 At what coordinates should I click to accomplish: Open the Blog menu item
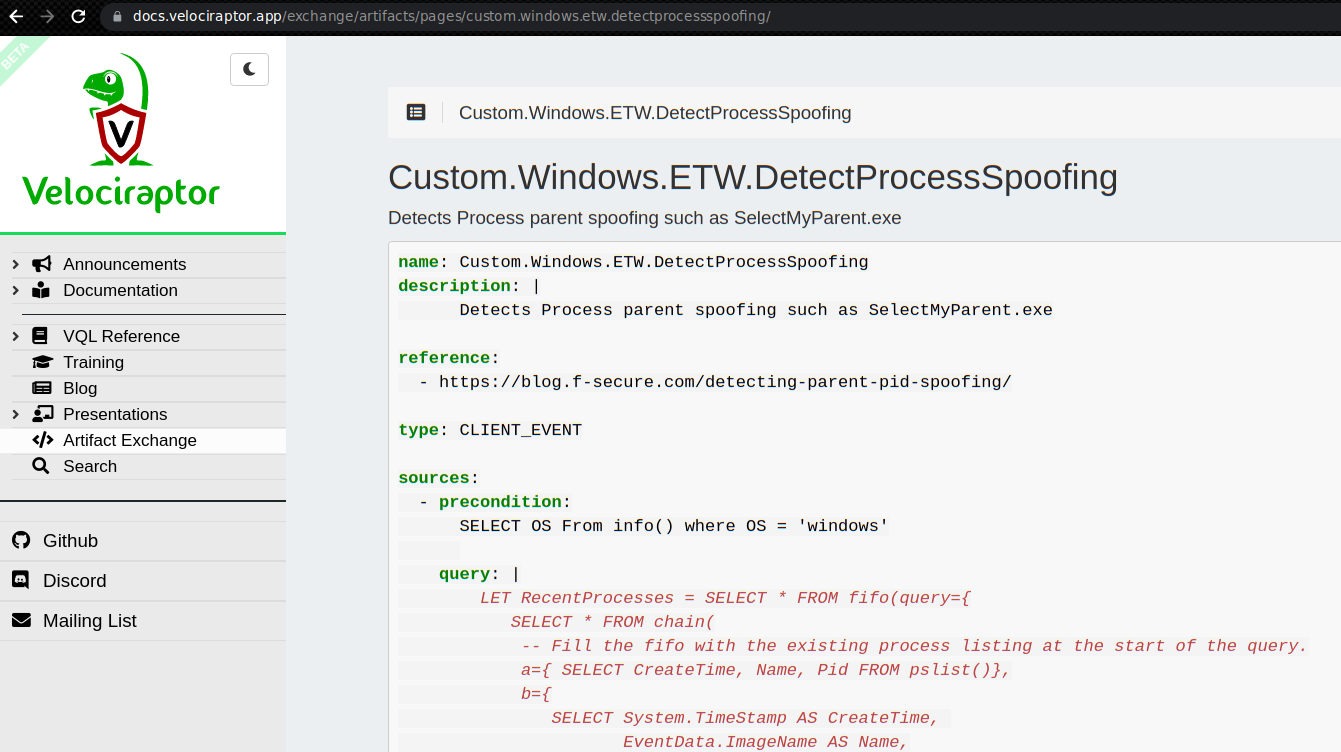[x=80, y=388]
